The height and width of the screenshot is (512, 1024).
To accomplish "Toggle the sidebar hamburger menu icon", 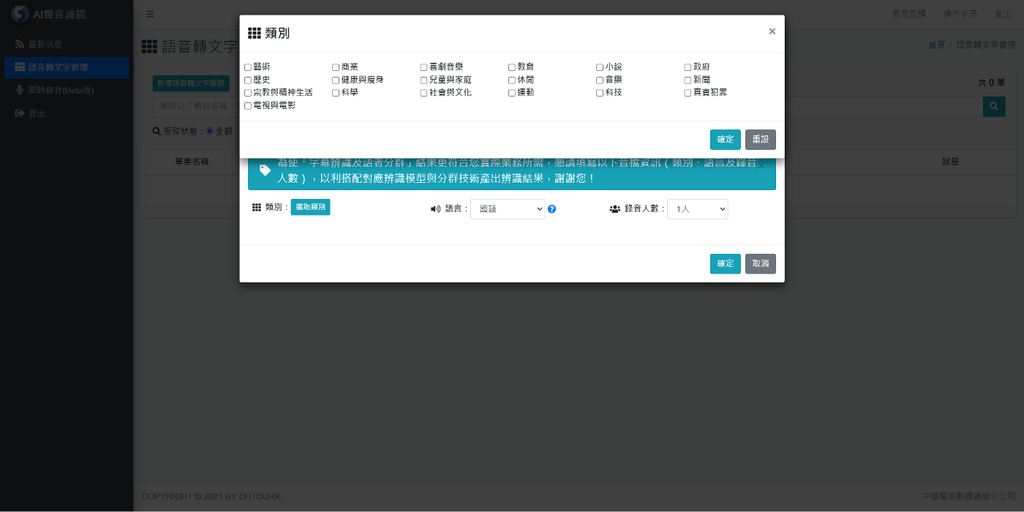I will point(150,14).
